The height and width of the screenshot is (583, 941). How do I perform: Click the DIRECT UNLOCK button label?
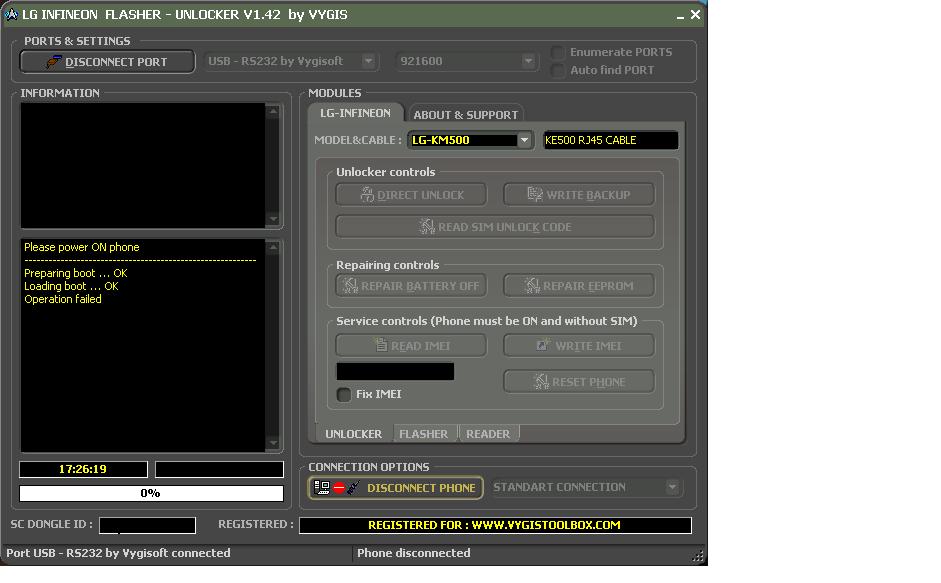pos(421,195)
